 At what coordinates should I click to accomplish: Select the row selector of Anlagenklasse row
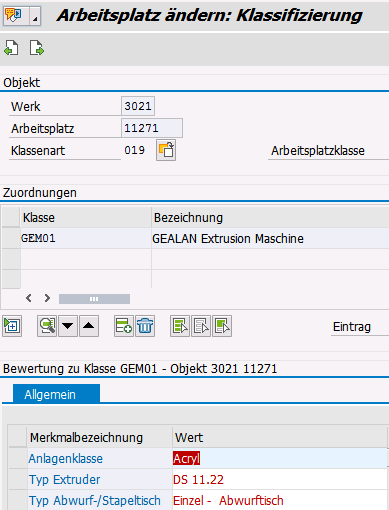[18, 458]
